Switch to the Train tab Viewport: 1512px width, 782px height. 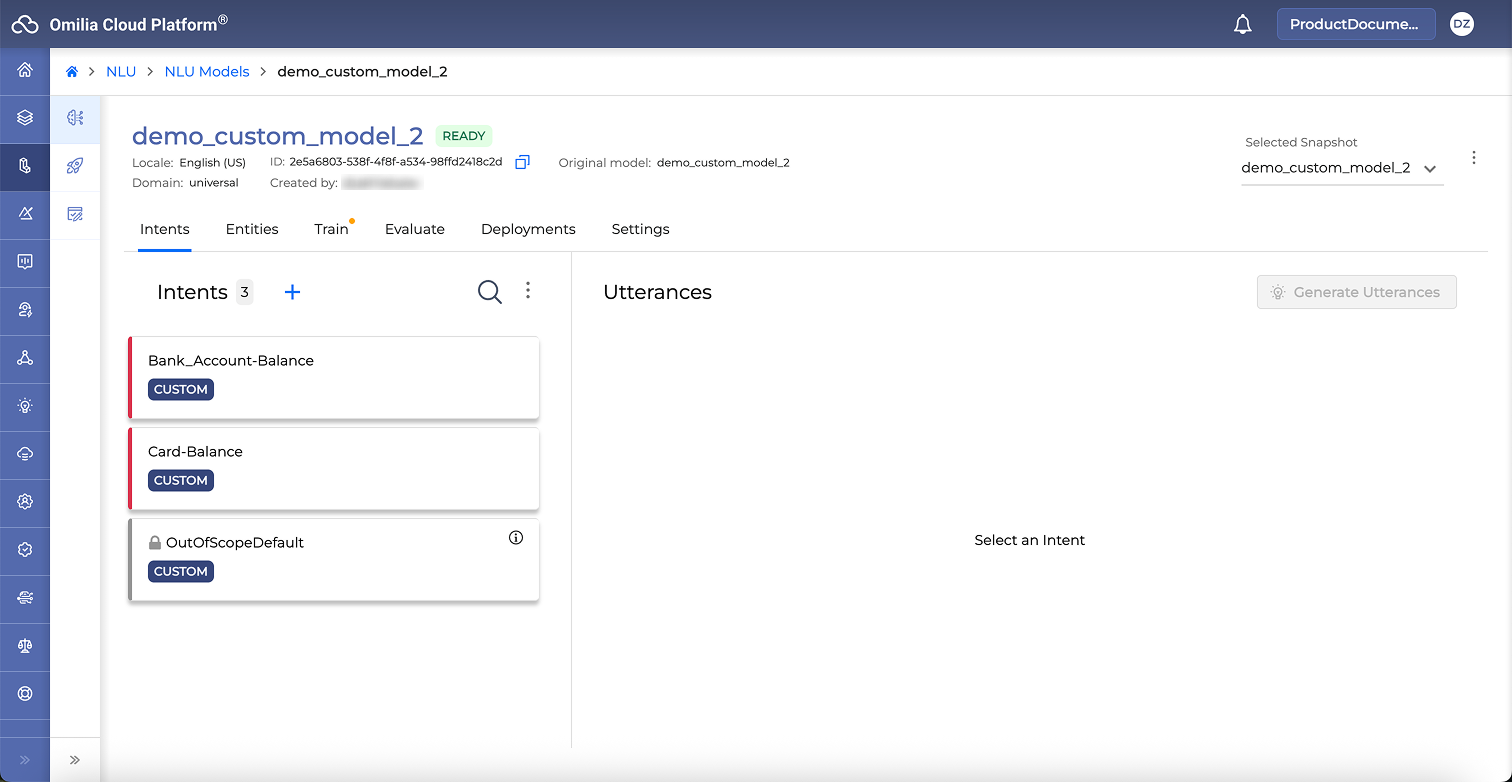(331, 229)
